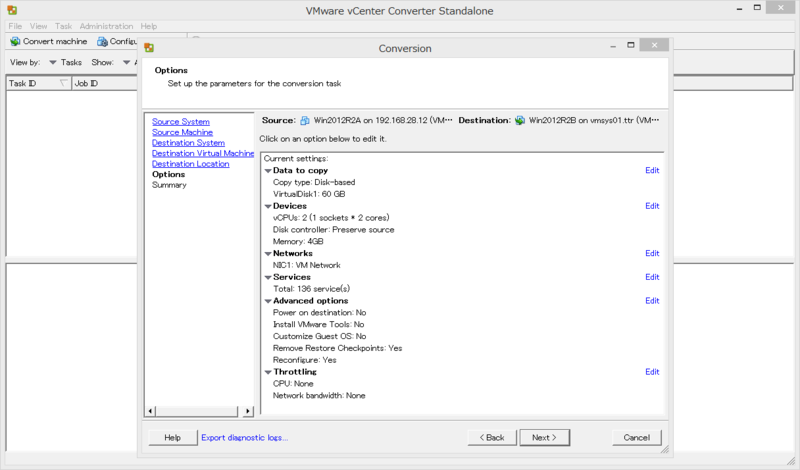Collapse the Networks section
This screenshot has width=800, height=470.
pos(268,254)
